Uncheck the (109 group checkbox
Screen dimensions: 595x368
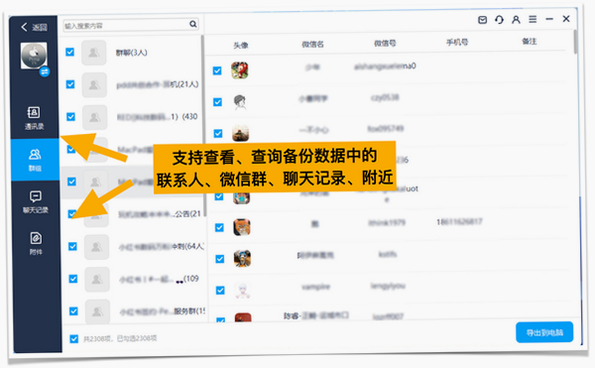[x=73, y=279]
